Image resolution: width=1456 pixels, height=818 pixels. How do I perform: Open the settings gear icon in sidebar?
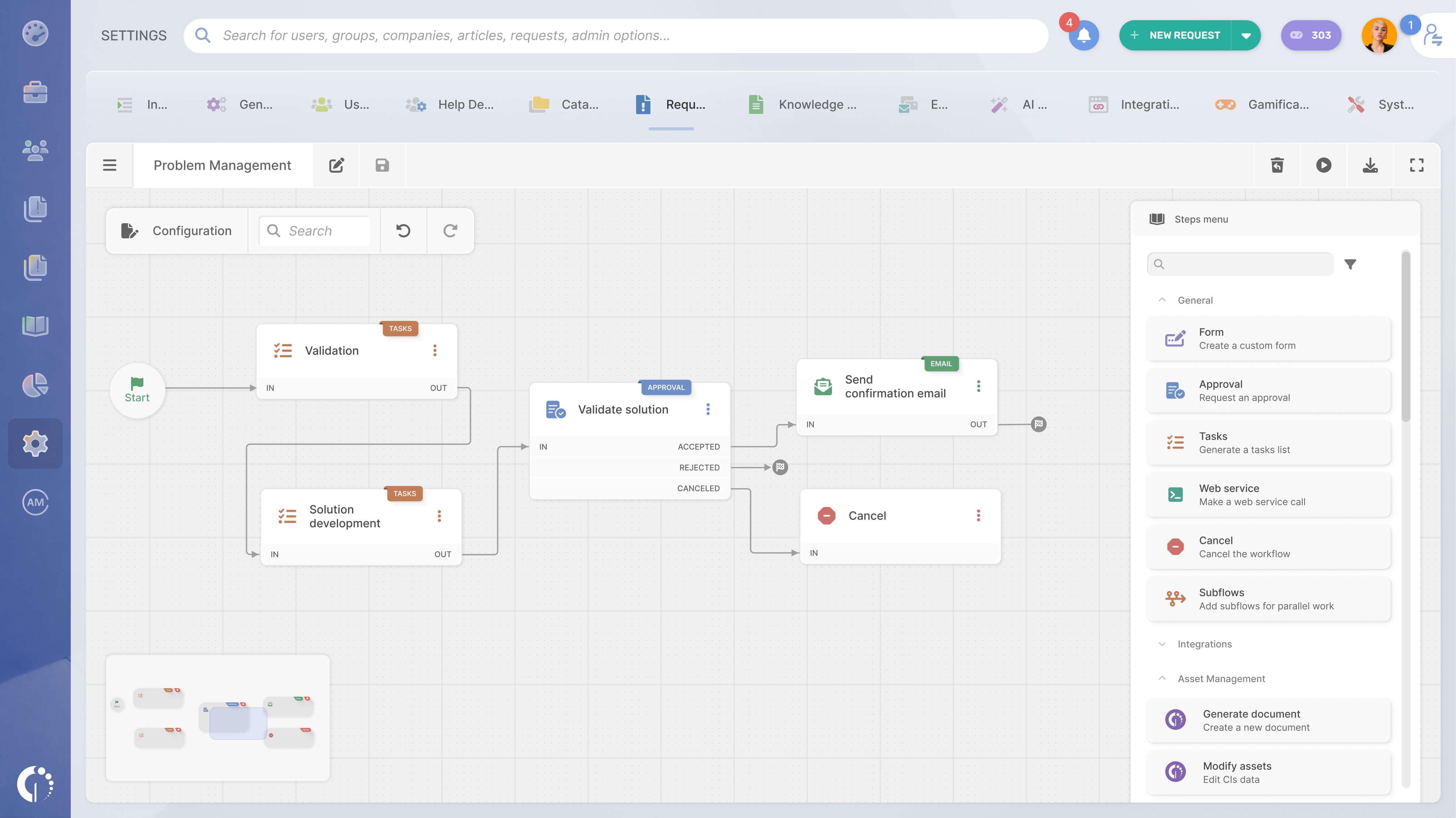(x=35, y=444)
